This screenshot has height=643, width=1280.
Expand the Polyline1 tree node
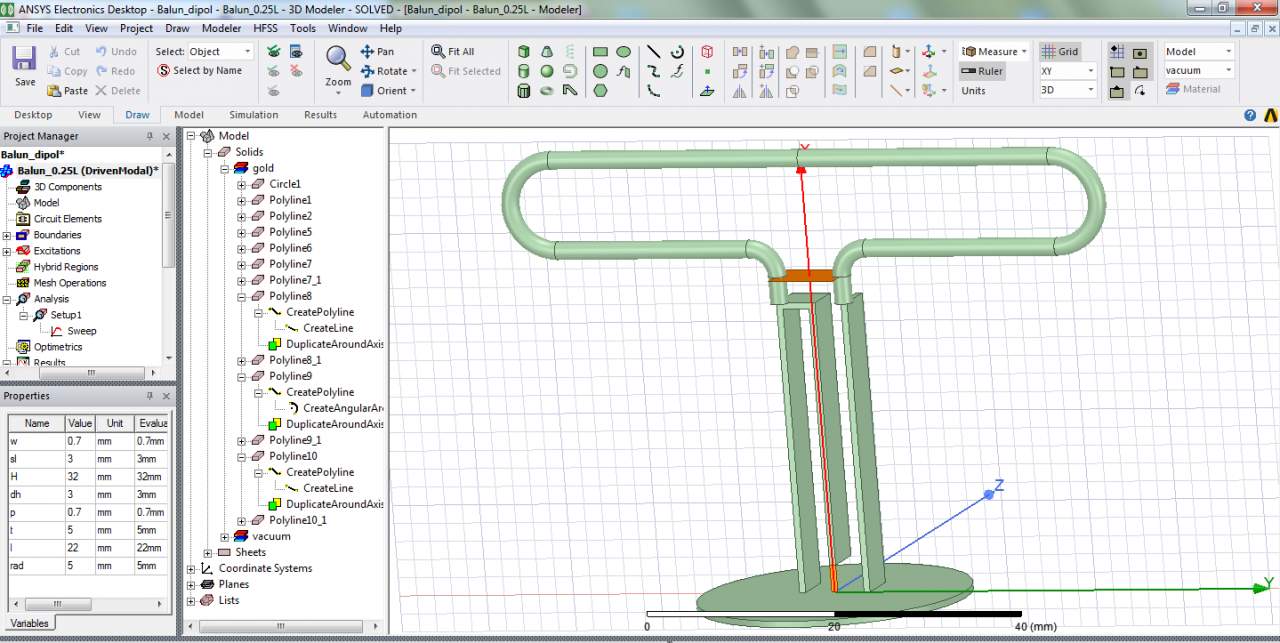241,201
